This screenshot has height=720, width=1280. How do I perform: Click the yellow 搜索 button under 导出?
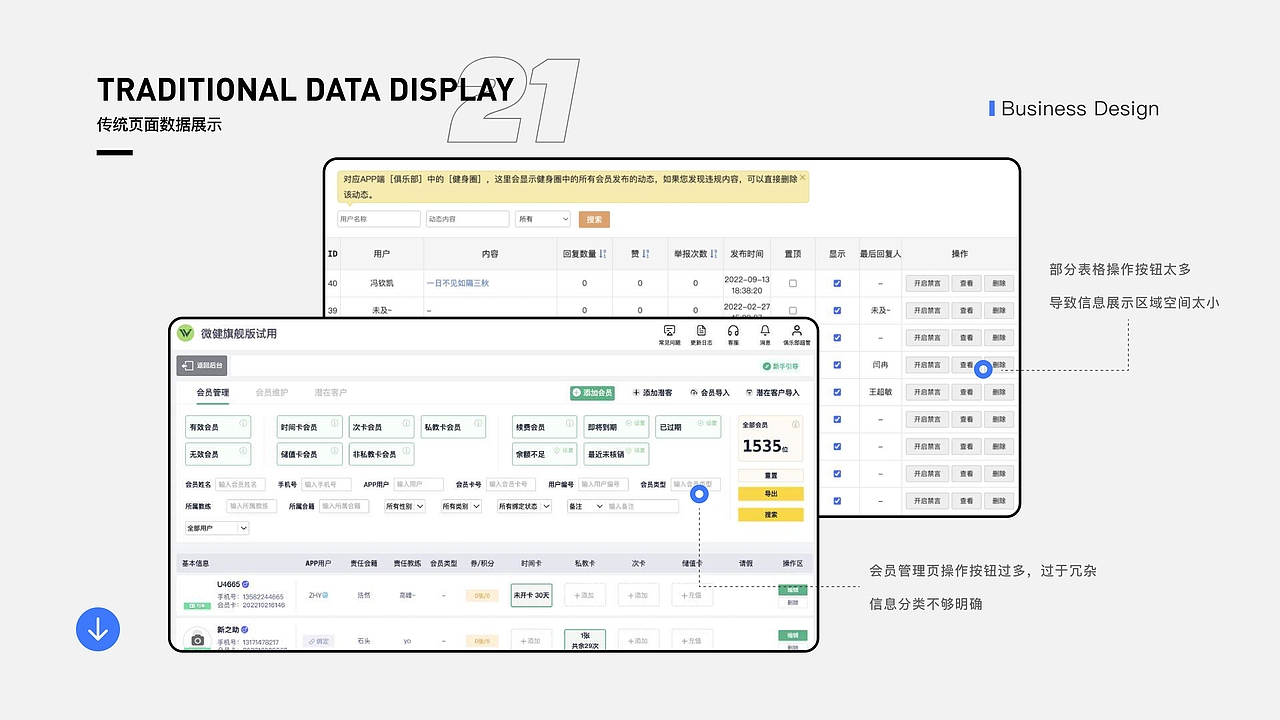(x=771, y=515)
